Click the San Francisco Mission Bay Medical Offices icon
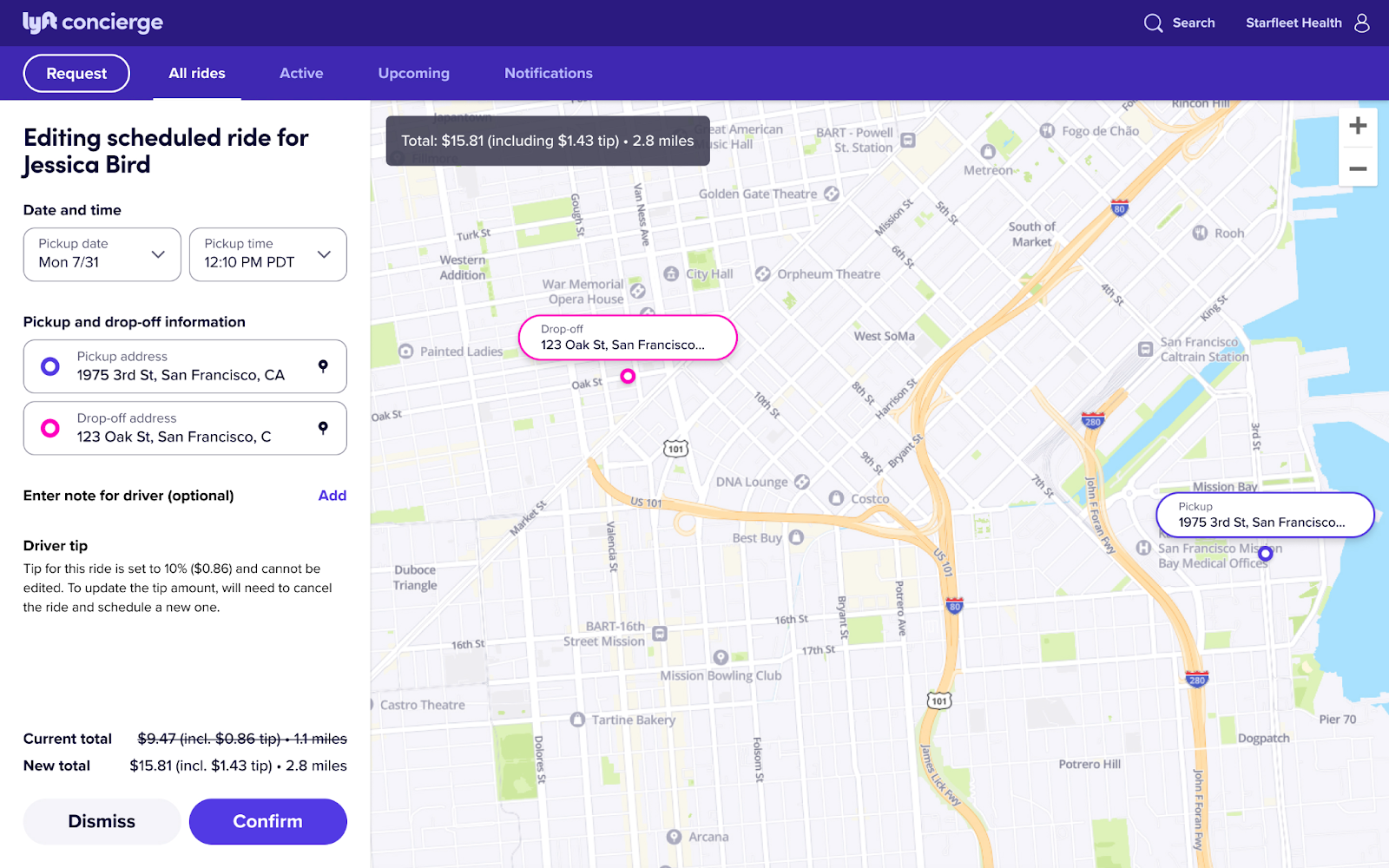 click(x=1144, y=548)
